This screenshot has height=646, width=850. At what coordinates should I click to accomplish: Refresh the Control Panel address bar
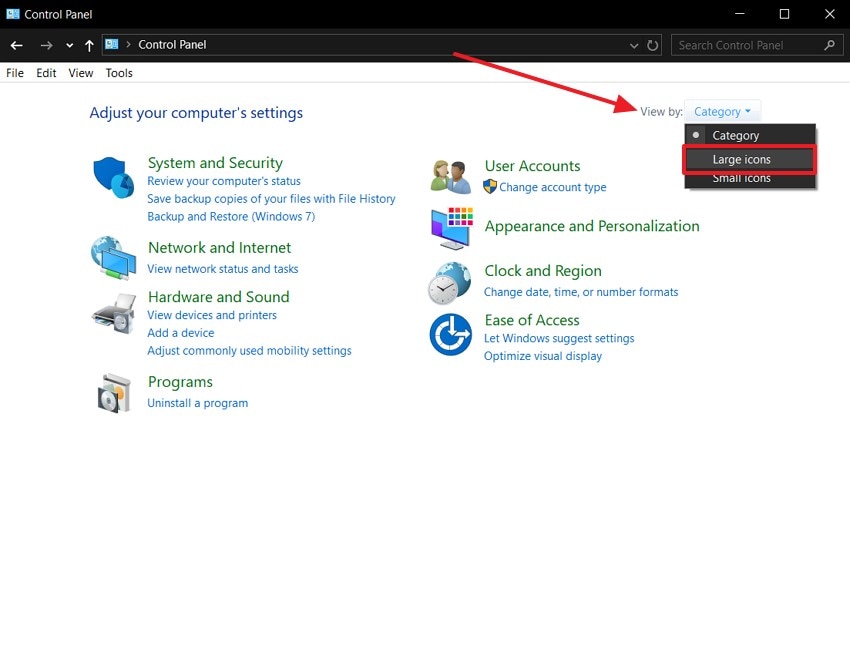pos(653,46)
